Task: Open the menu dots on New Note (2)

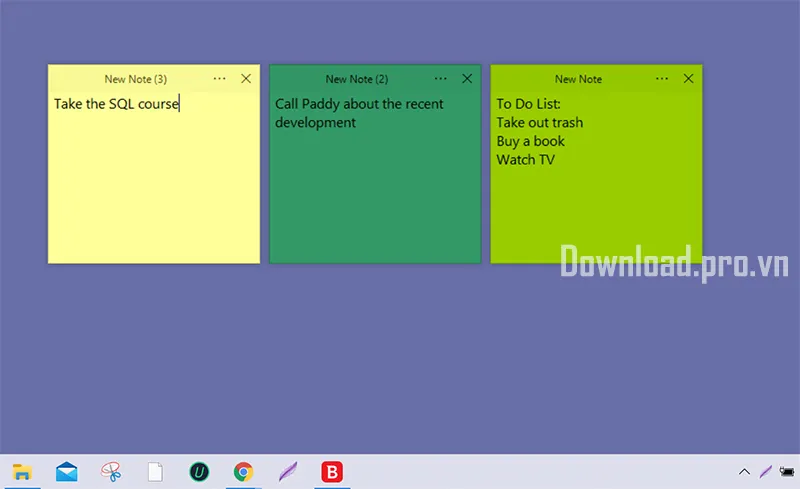Action: tap(440, 79)
